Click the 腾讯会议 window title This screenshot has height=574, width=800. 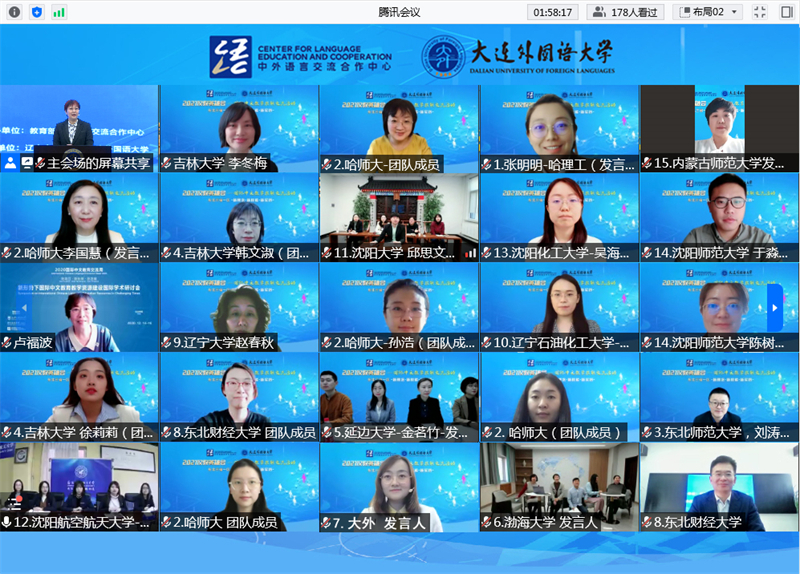pyautogui.click(x=400, y=12)
